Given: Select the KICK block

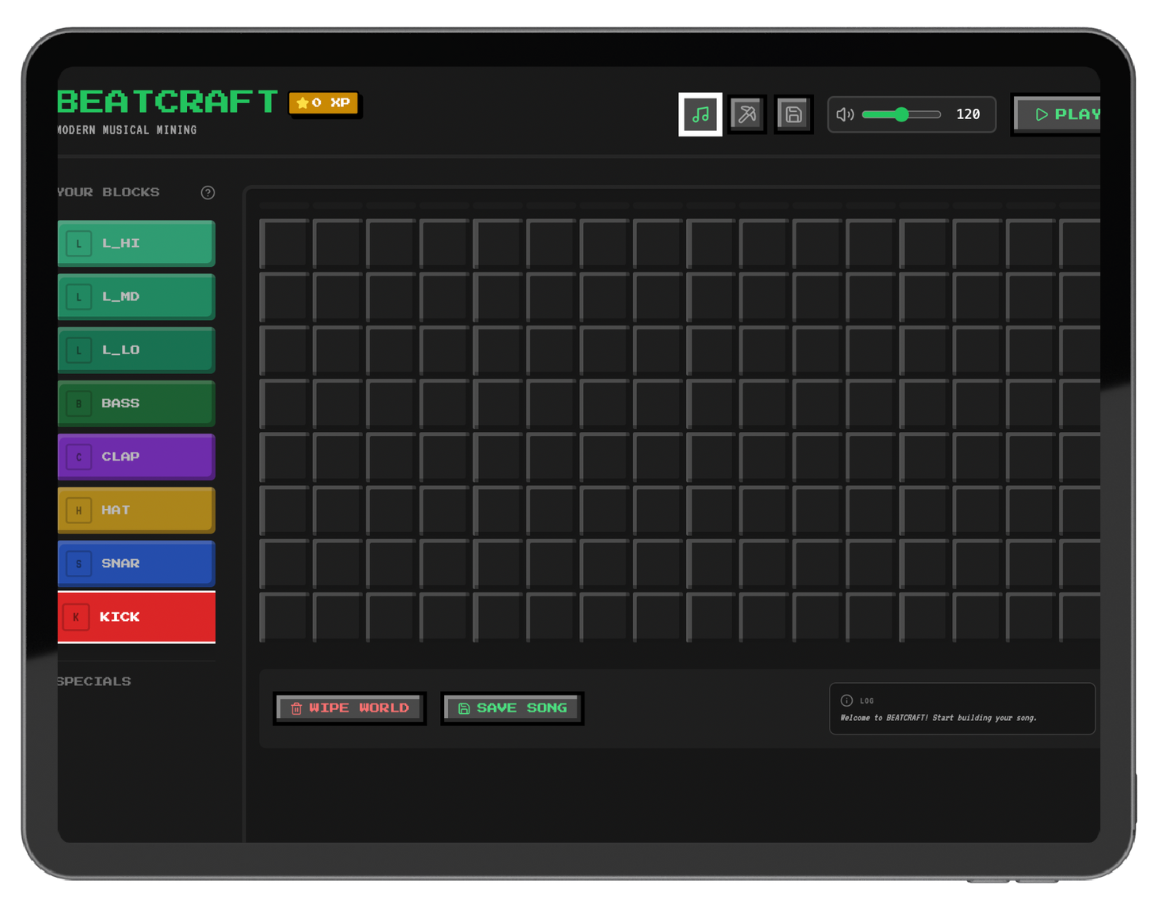Looking at the screenshot, I should 136,617.
